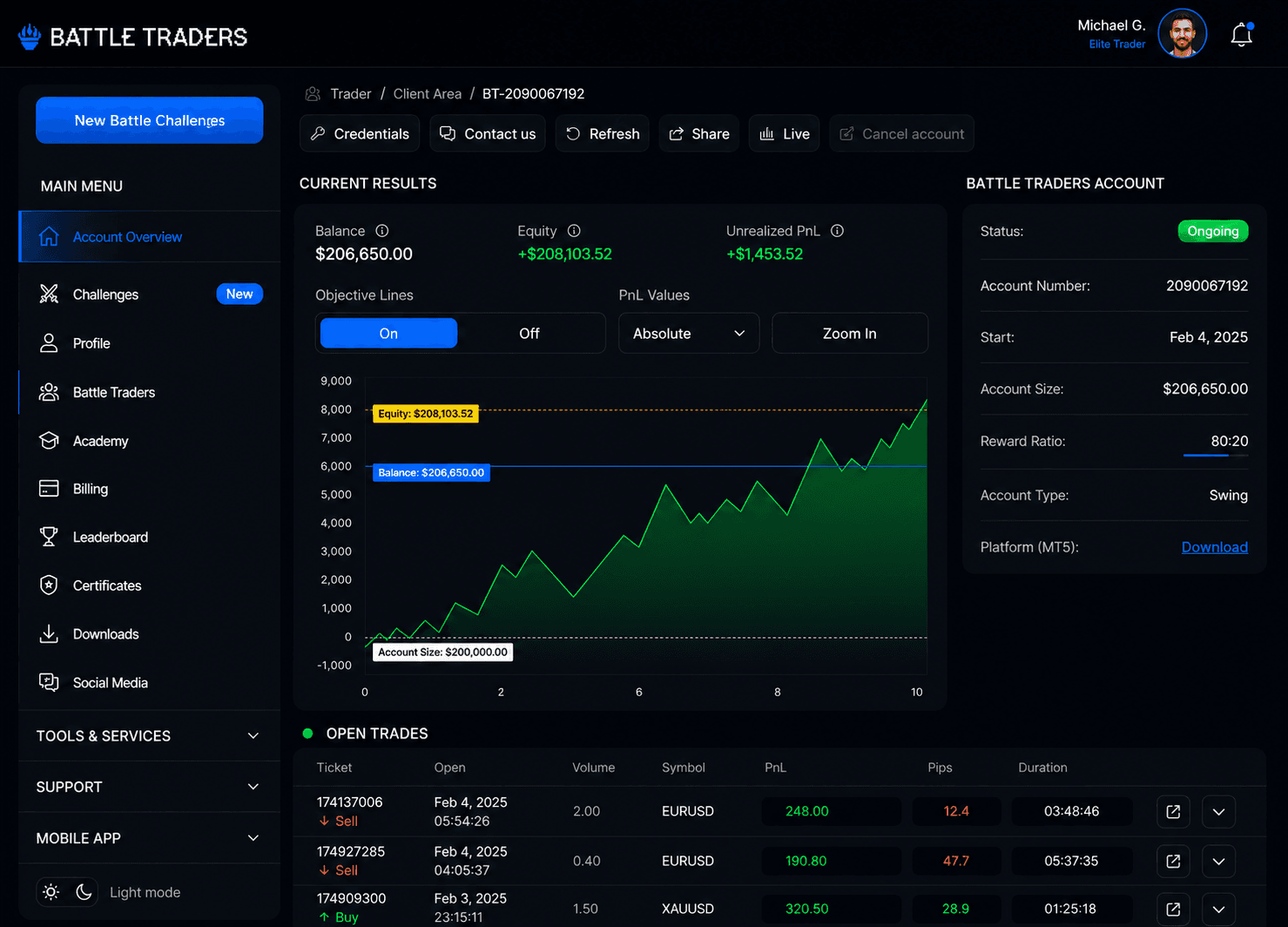1288x927 pixels.
Task: Click Zoom In chart button
Action: pos(850,334)
